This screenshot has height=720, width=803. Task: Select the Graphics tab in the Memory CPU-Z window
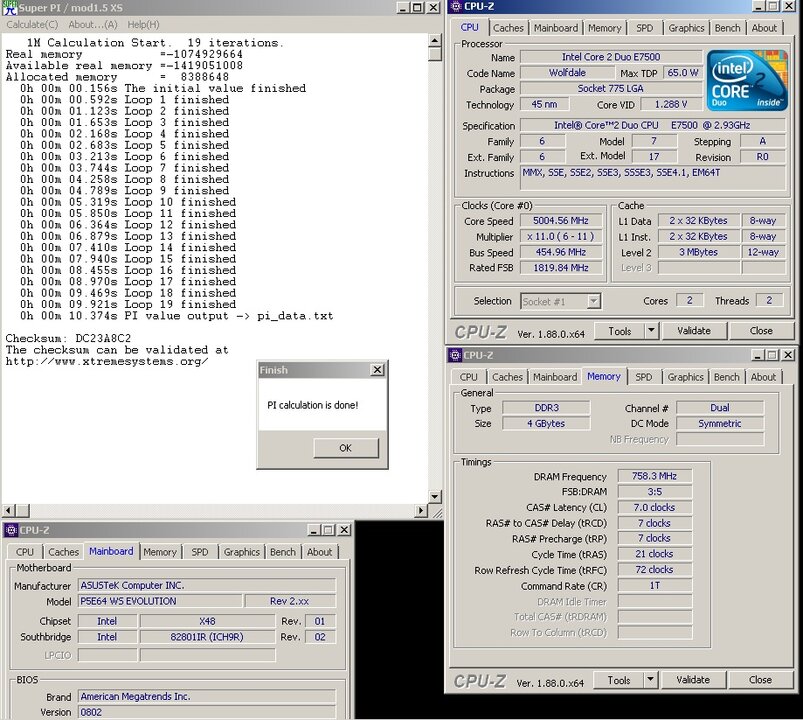[685, 377]
